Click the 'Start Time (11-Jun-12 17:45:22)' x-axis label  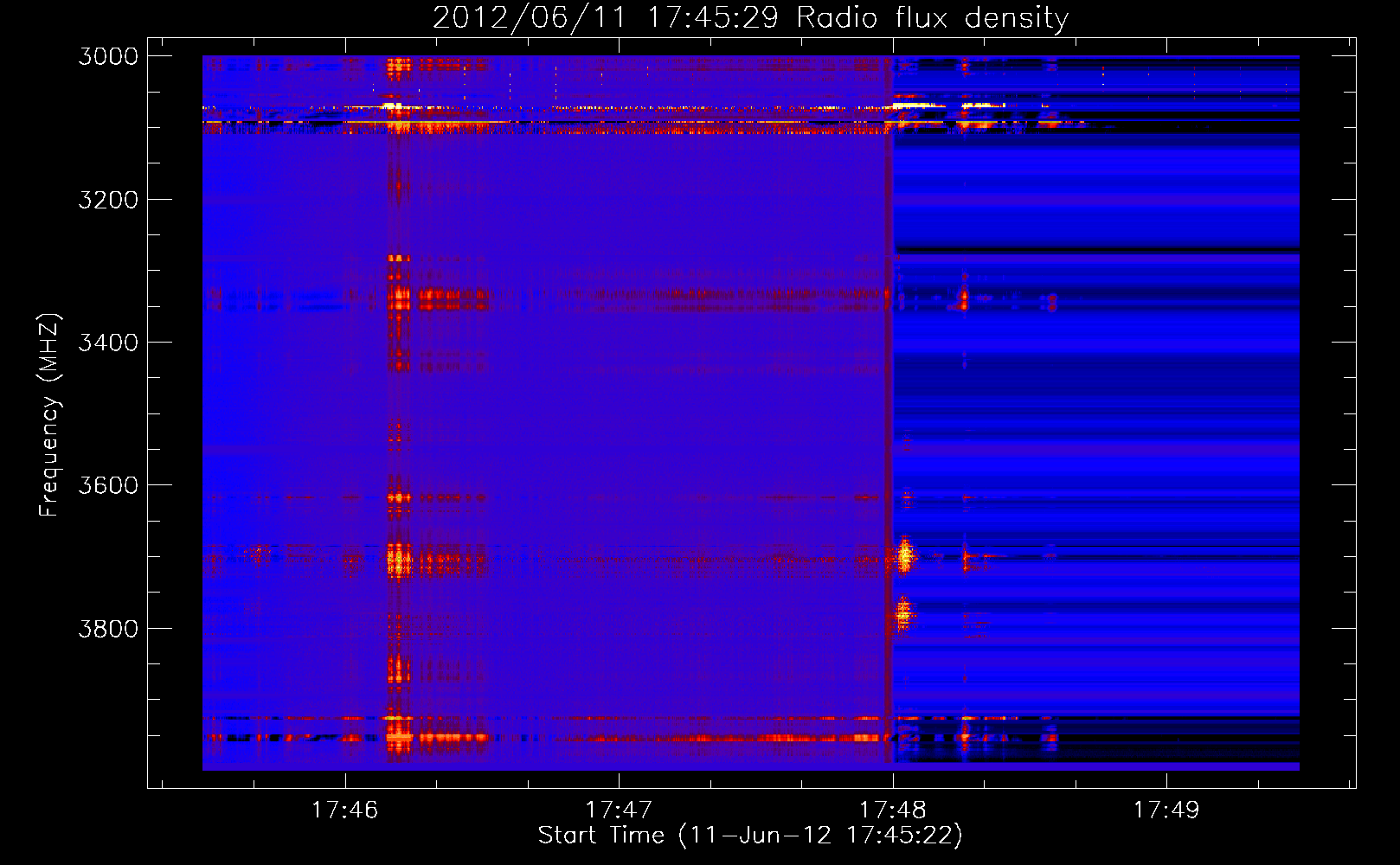(x=750, y=836)
